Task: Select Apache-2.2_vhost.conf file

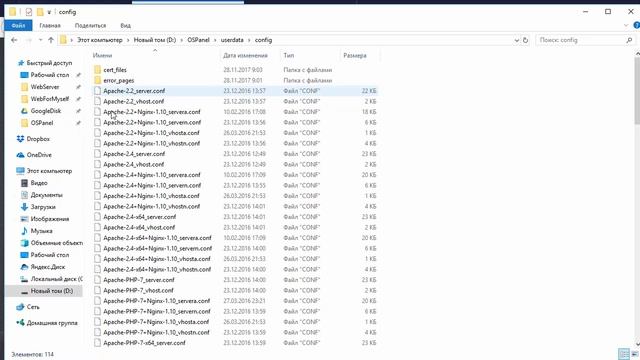Action: (133, 101)
